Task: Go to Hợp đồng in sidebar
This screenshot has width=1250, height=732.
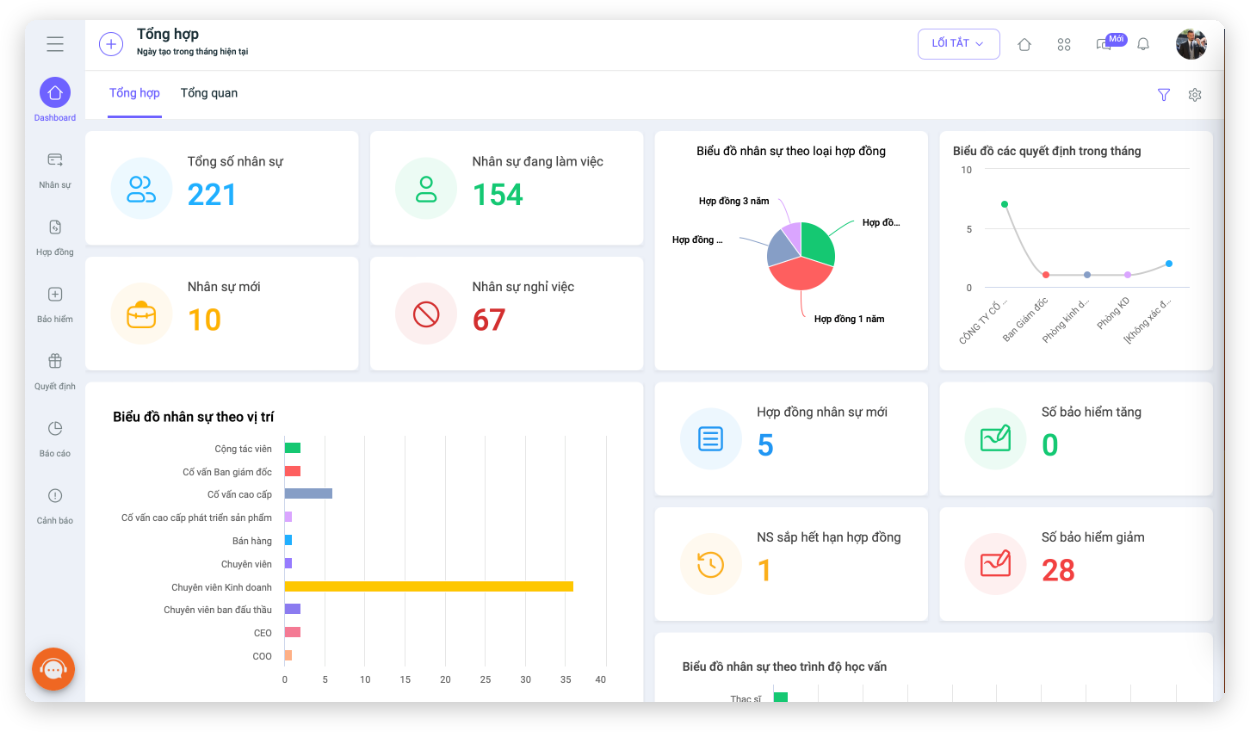Action: tap(55, 227)
